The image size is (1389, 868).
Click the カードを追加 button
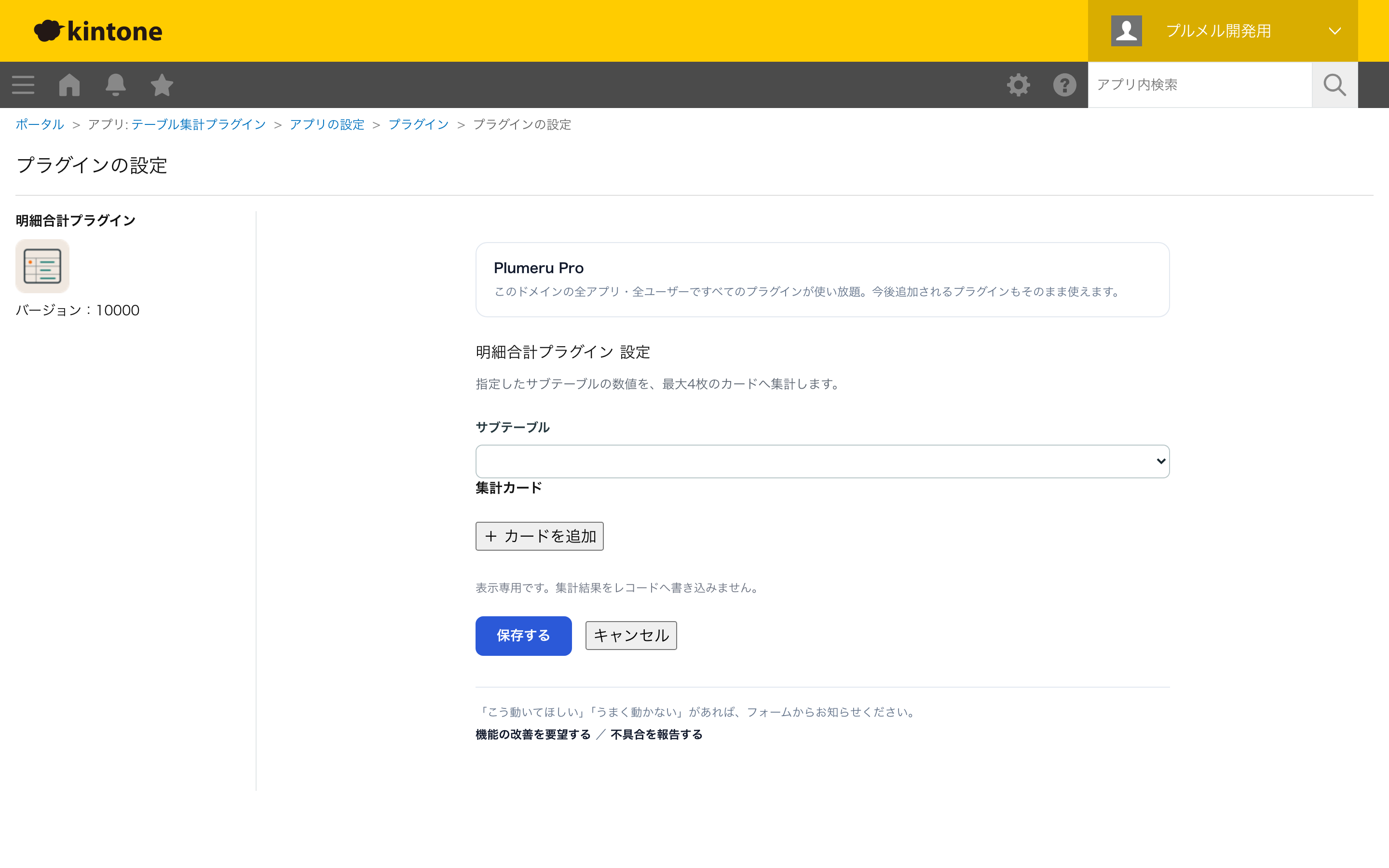540,536
